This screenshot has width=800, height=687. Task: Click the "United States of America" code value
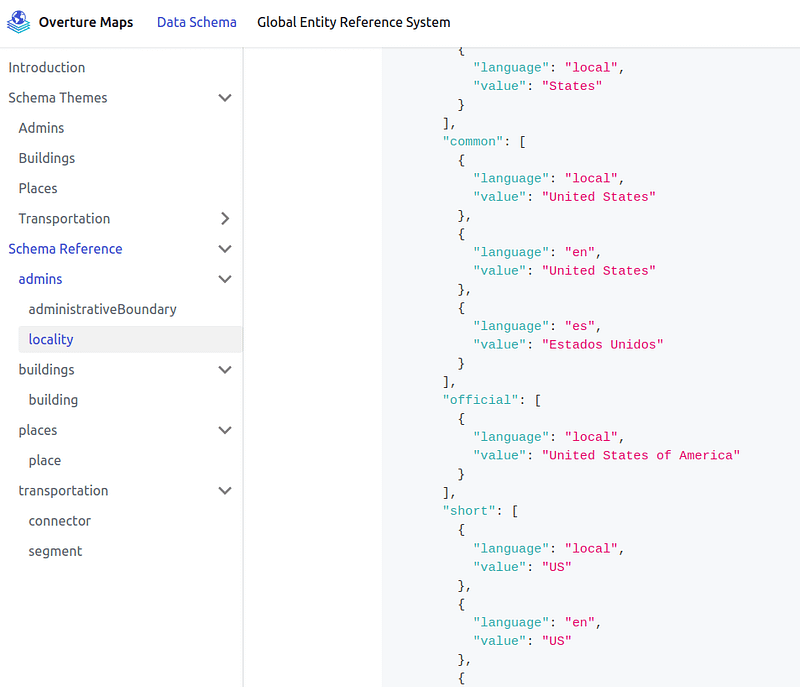(641, 455)
